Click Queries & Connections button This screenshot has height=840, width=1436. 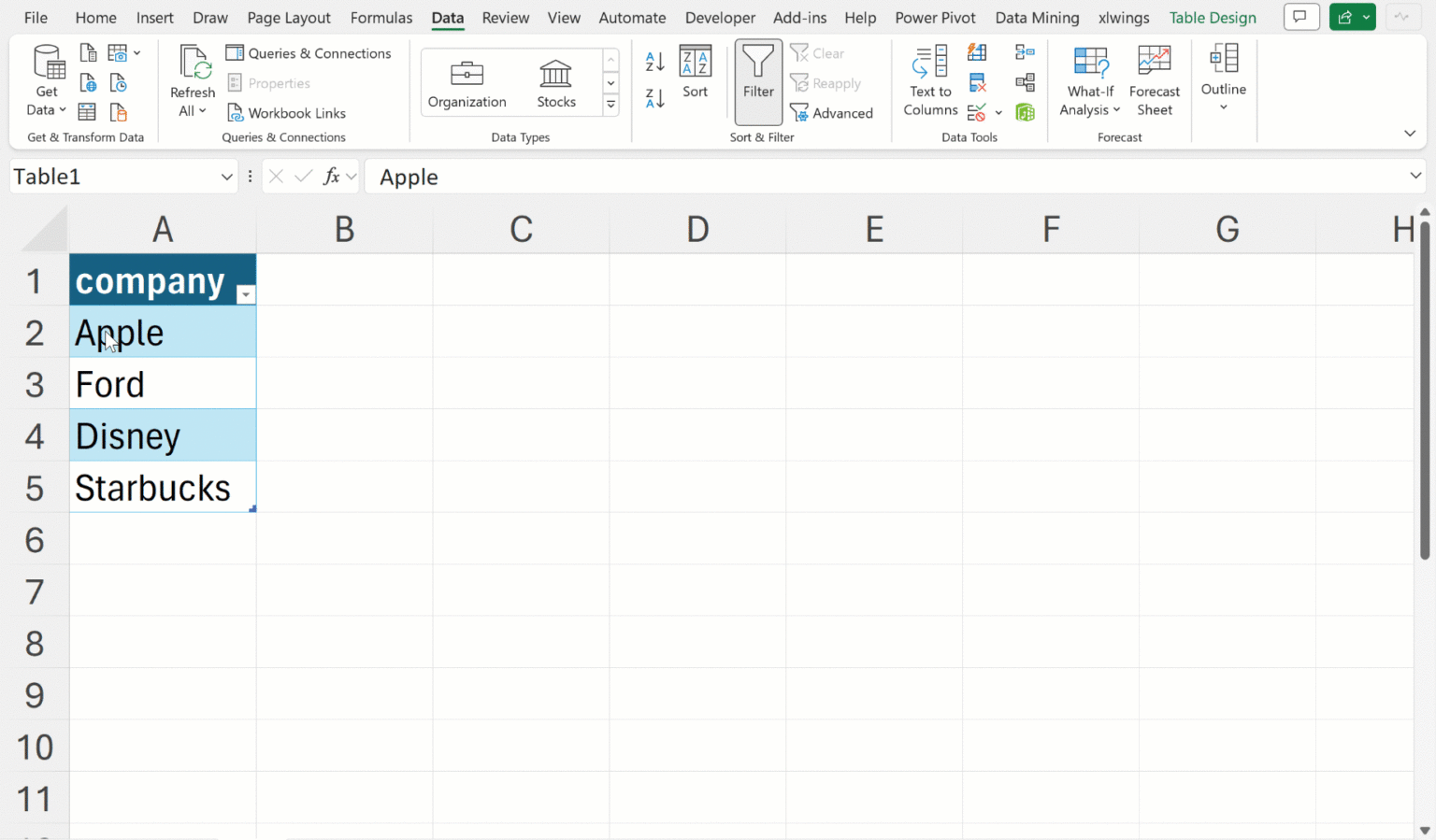click(x=309, y=53)
